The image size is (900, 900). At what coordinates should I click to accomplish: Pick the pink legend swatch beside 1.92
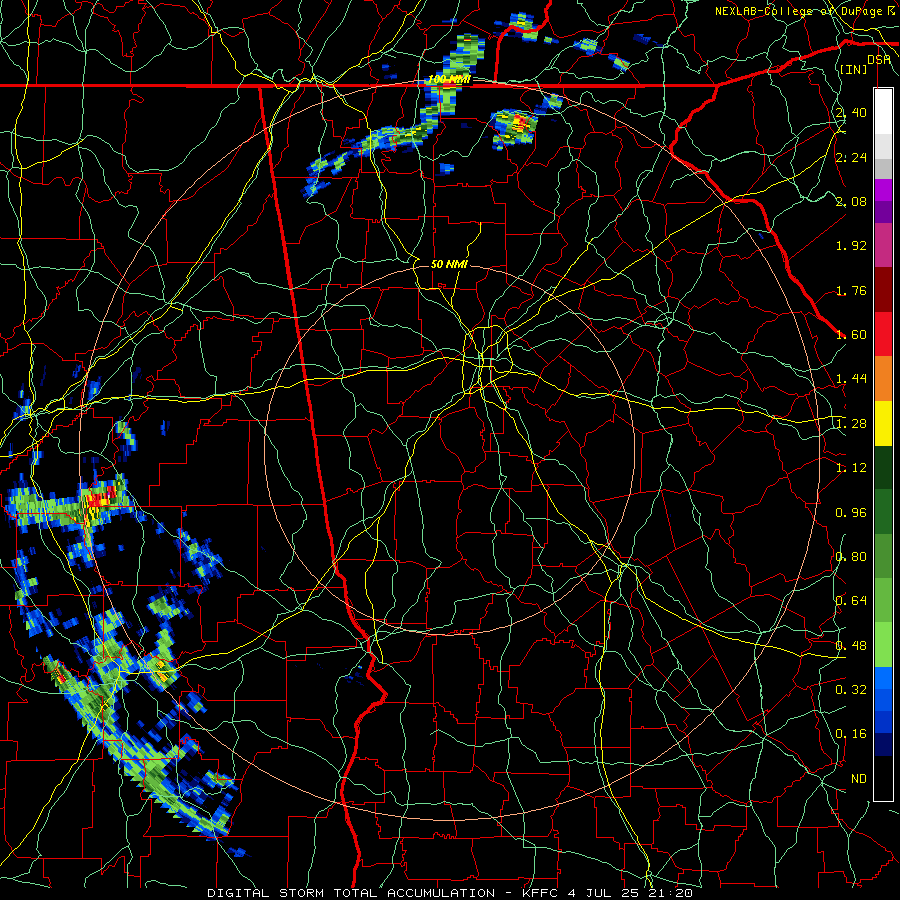[883, 245]
